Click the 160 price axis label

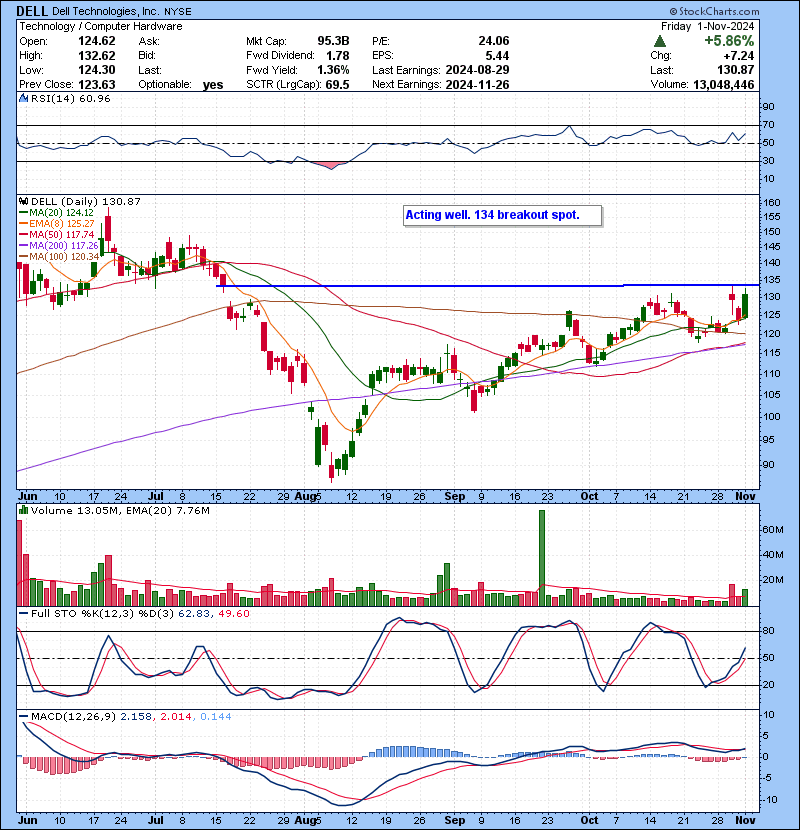pos(772,202)
